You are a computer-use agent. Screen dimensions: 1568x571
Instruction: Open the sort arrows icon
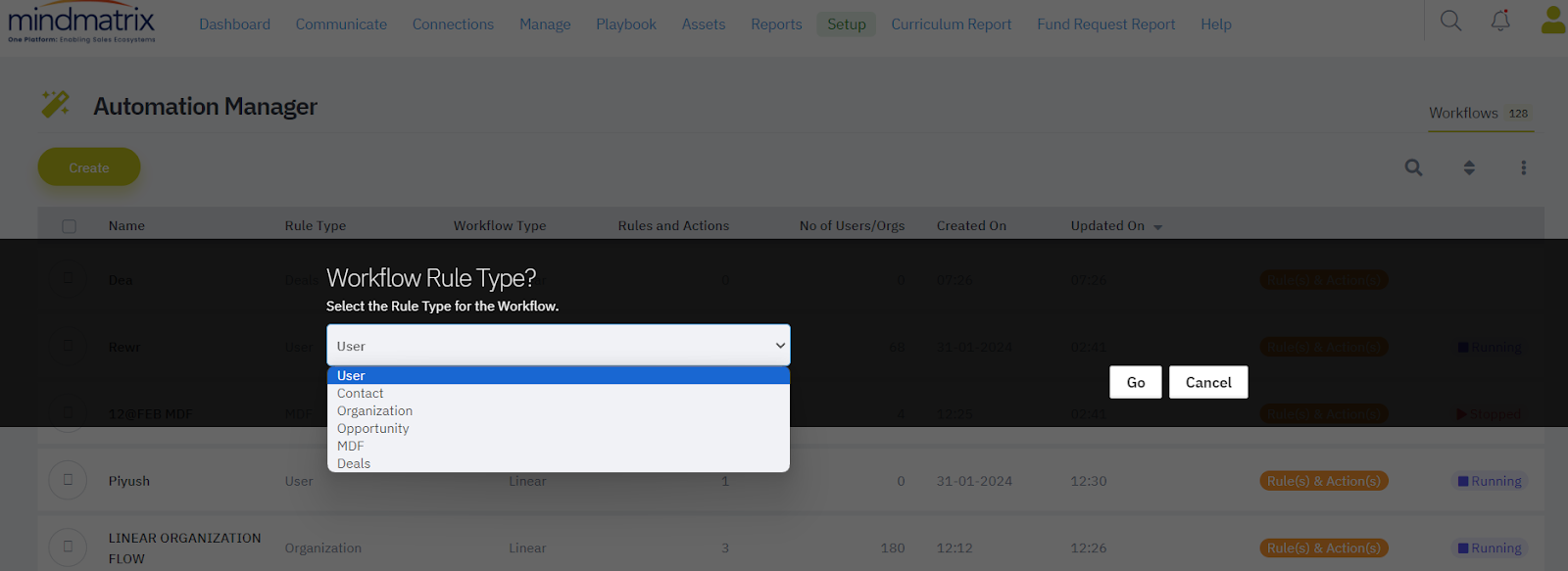tap(1469, 167)
